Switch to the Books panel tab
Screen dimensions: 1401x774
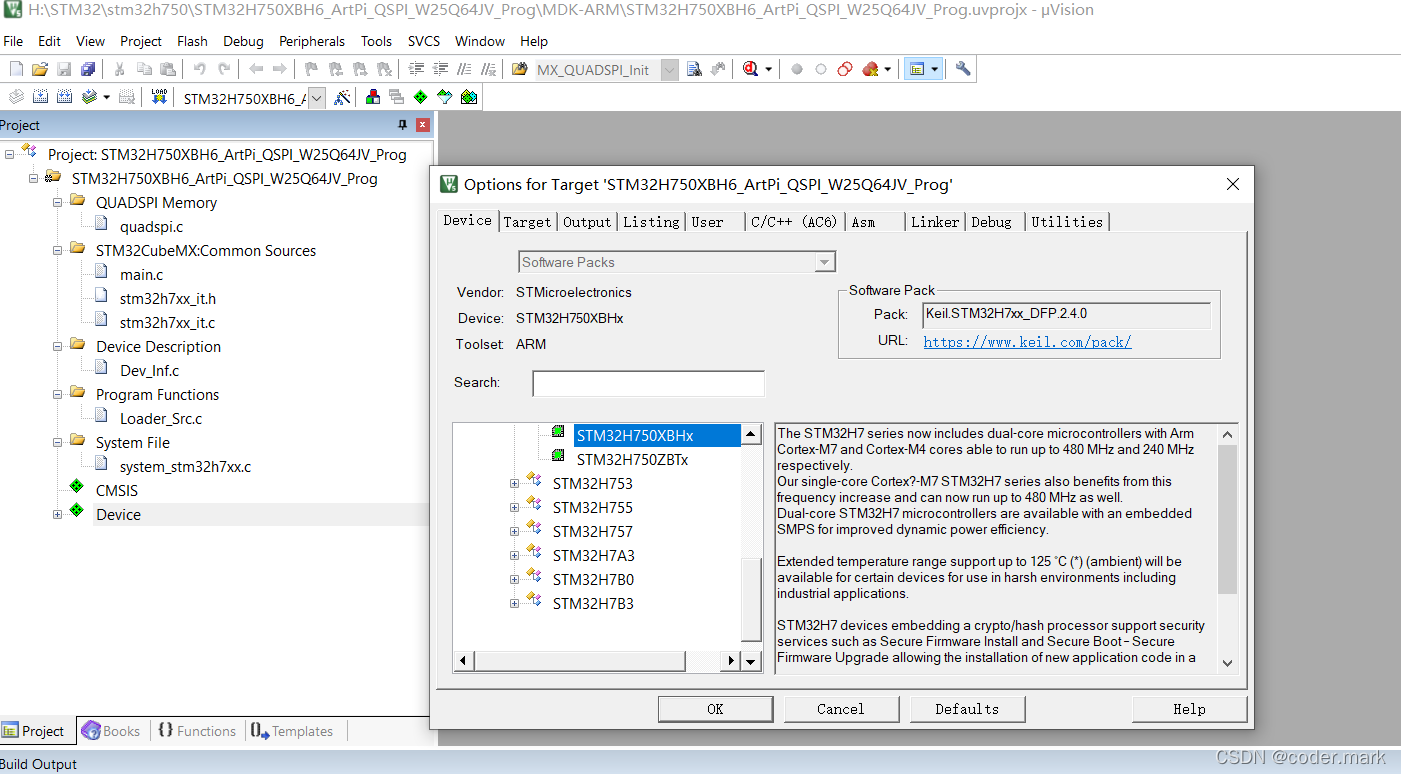[x=111, y=731]
